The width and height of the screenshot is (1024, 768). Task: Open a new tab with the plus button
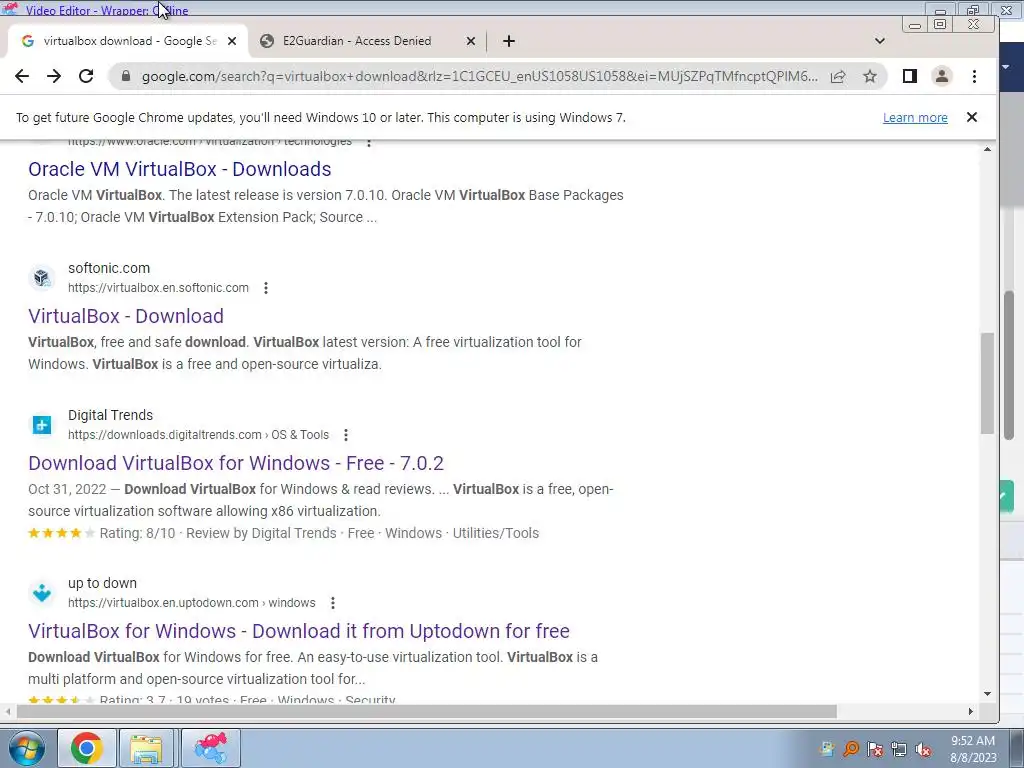pos(509,41)
